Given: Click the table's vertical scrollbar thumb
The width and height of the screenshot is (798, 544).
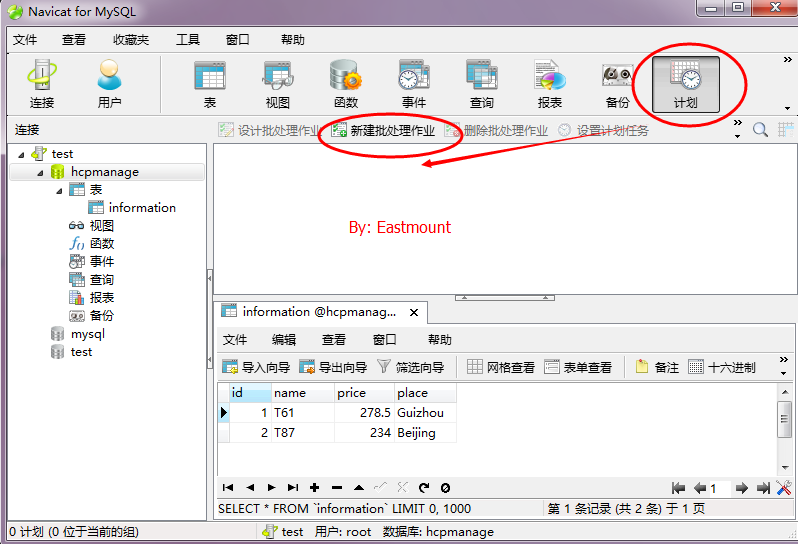Looking at the screenshot, I should (x=784, y=419).
